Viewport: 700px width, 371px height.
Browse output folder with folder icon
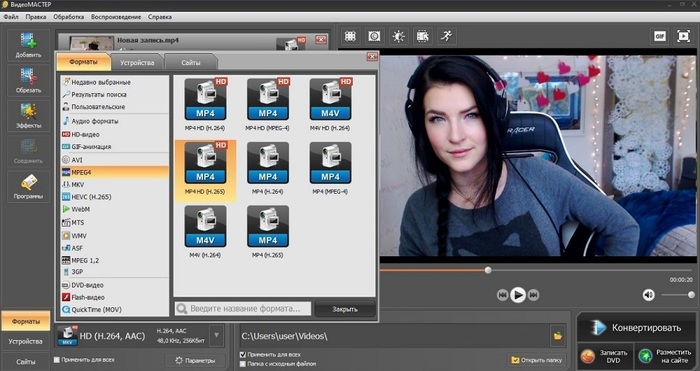pos(558,336)
